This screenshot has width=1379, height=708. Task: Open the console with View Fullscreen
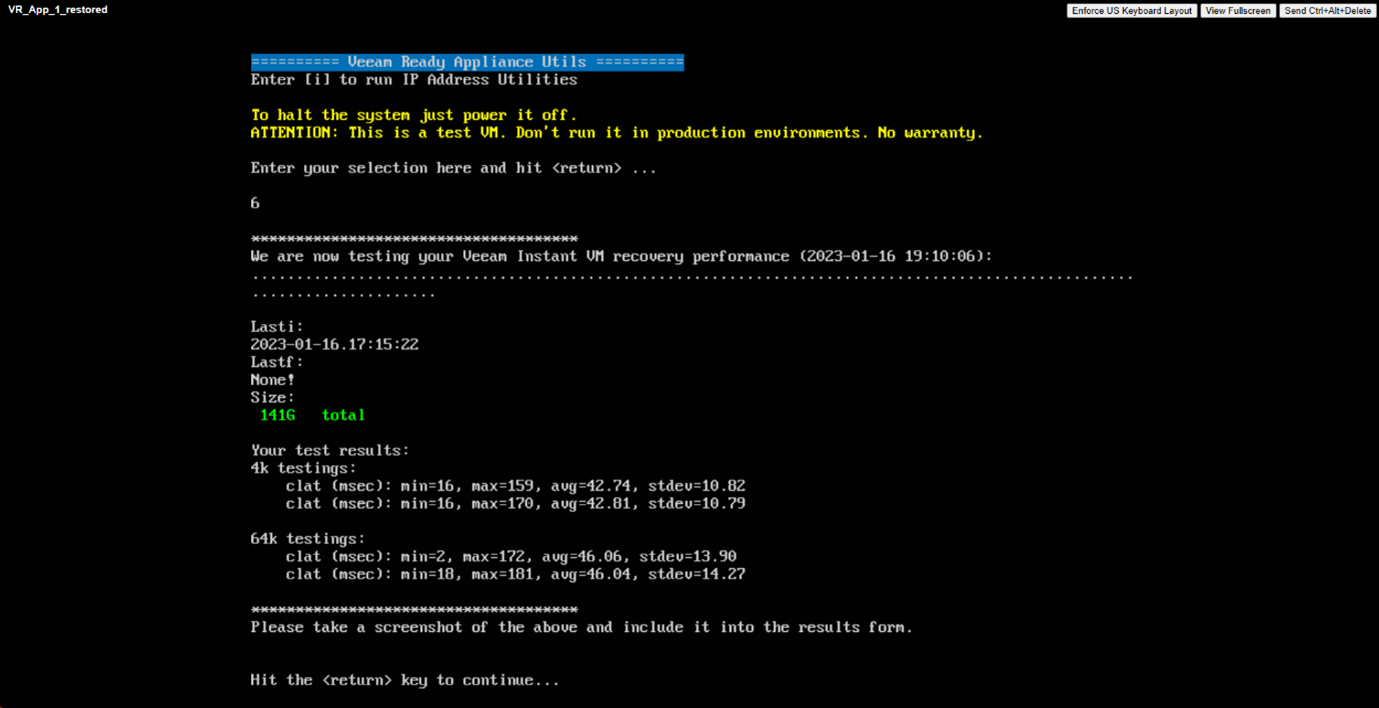pyautogui.click(x=1238, y=11)
